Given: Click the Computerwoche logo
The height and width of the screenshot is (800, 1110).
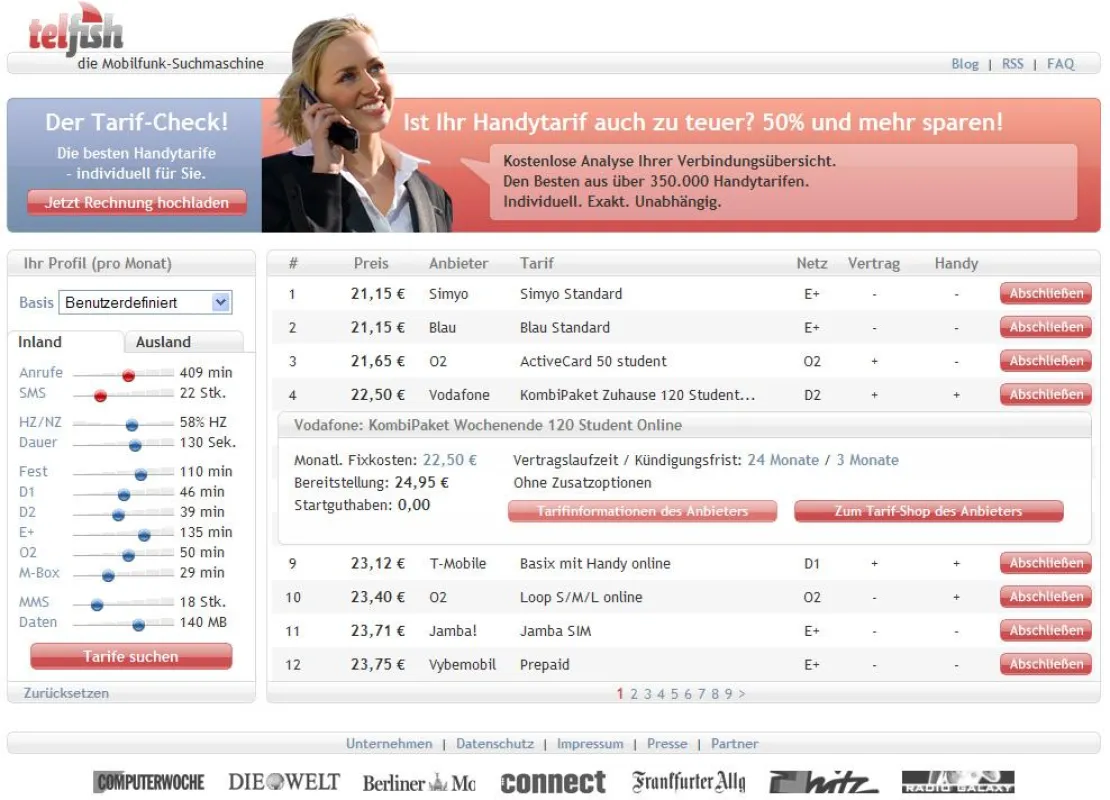Looking at the screenshot, I should pos(149,782).
